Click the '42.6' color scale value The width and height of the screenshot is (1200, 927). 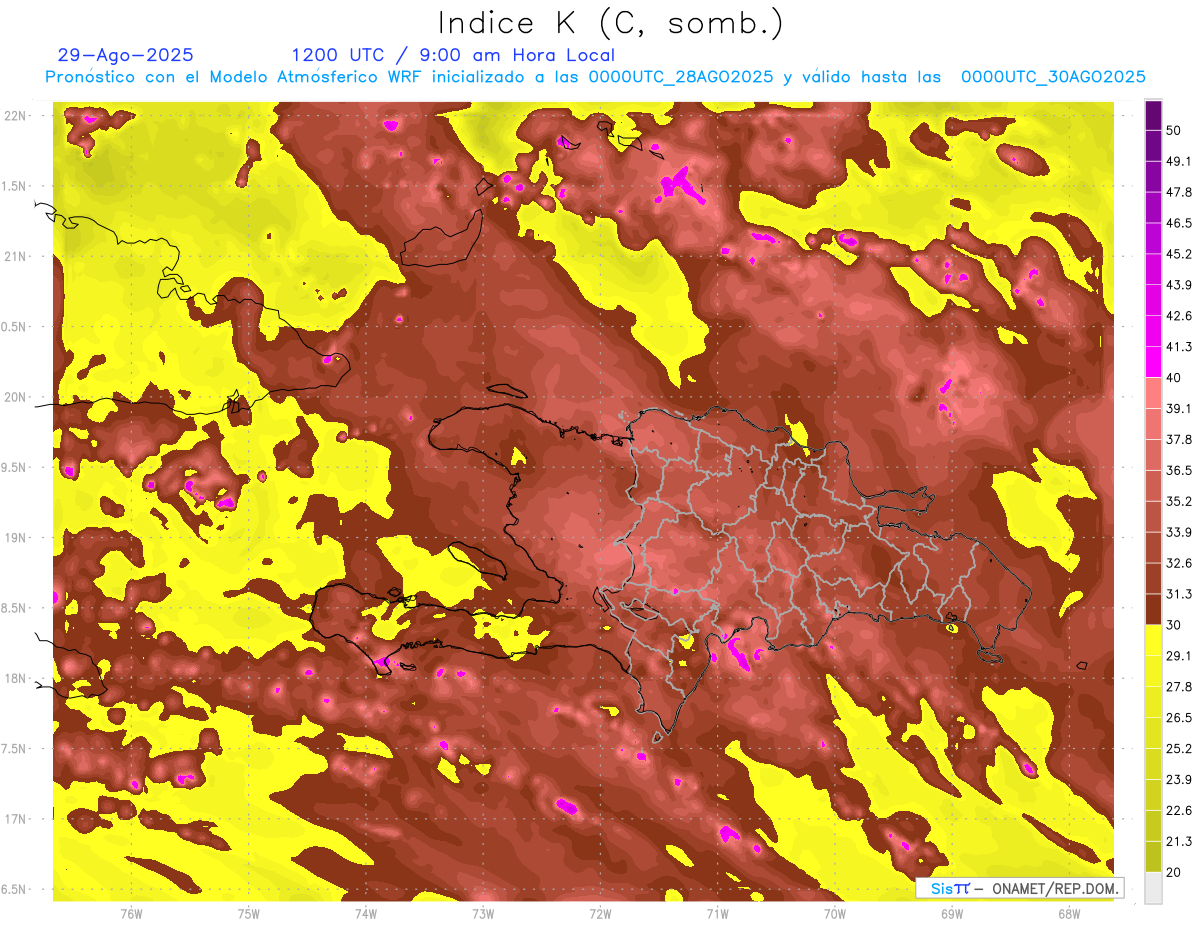[x=1178, y=316]
